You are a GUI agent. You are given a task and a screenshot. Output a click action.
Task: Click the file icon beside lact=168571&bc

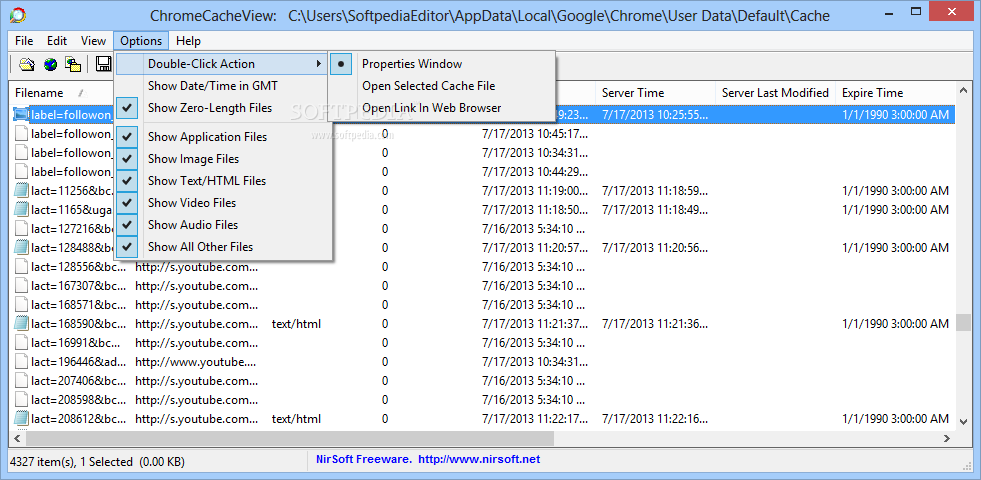point(21,305)
